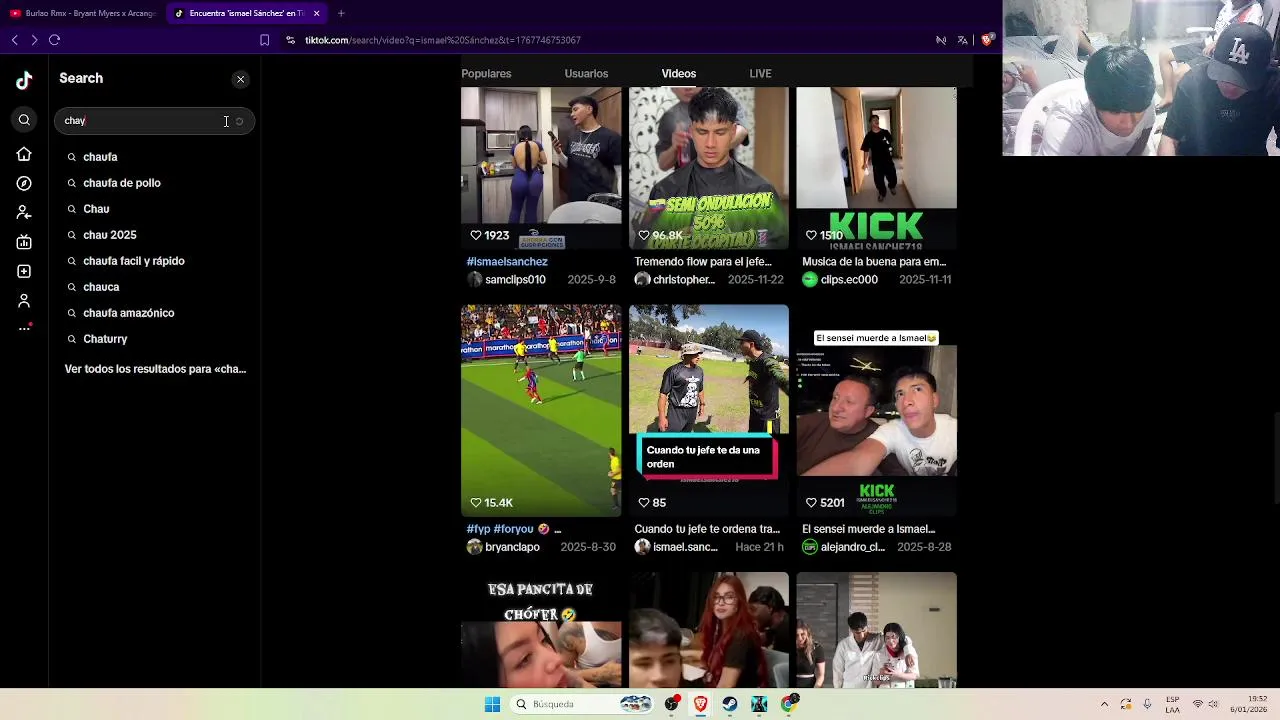Image resolution: width=1280 pixels, height=720 pixels.
Task: Select "chaufa facil y rápido" suggestion
Action: click(134, 261)
